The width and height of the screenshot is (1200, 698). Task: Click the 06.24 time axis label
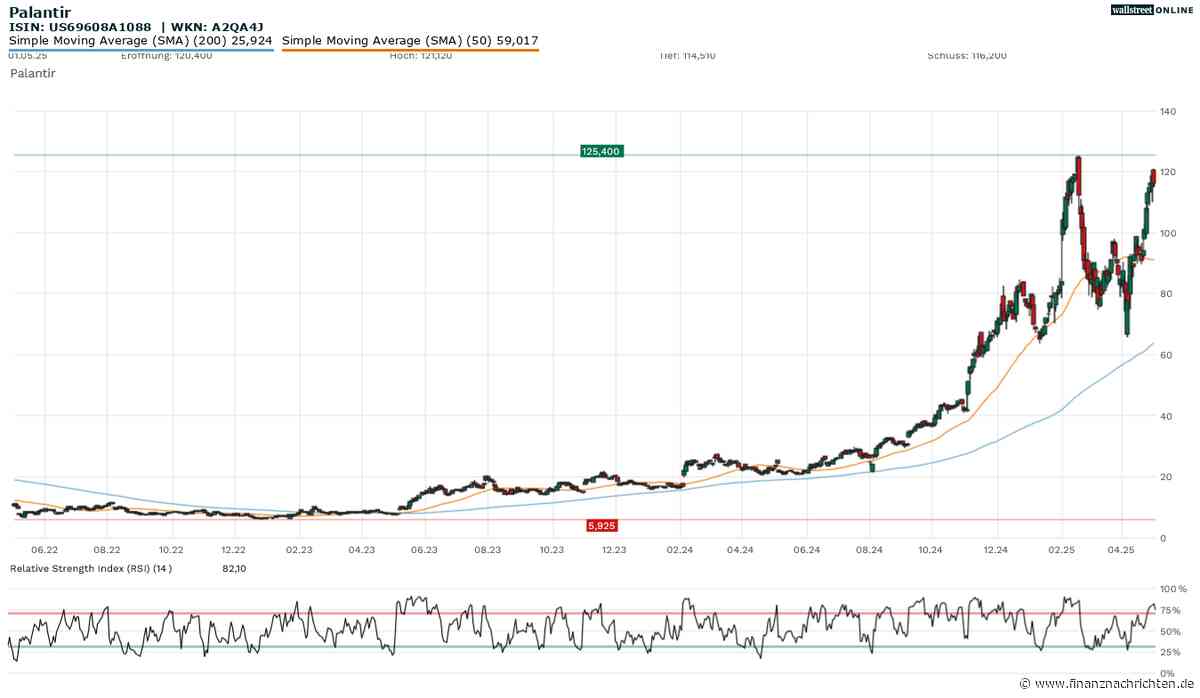click(806, 549)
